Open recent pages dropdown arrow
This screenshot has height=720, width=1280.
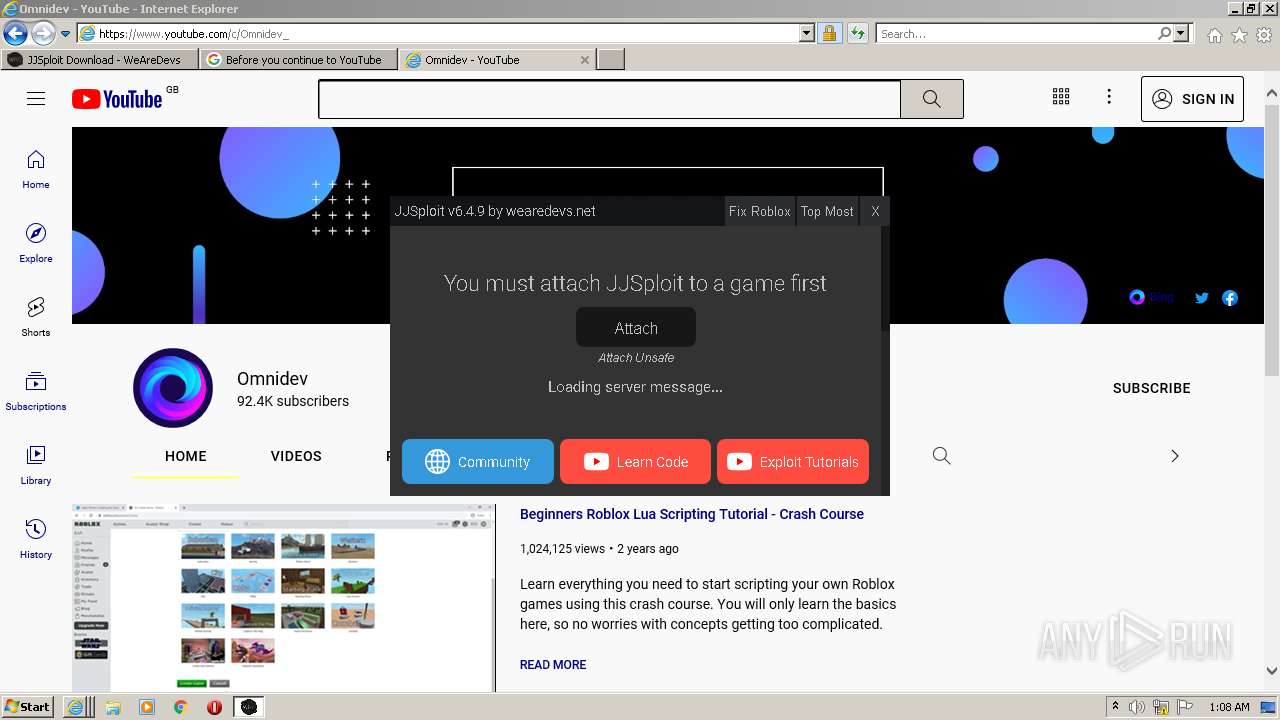coord(66,34)
